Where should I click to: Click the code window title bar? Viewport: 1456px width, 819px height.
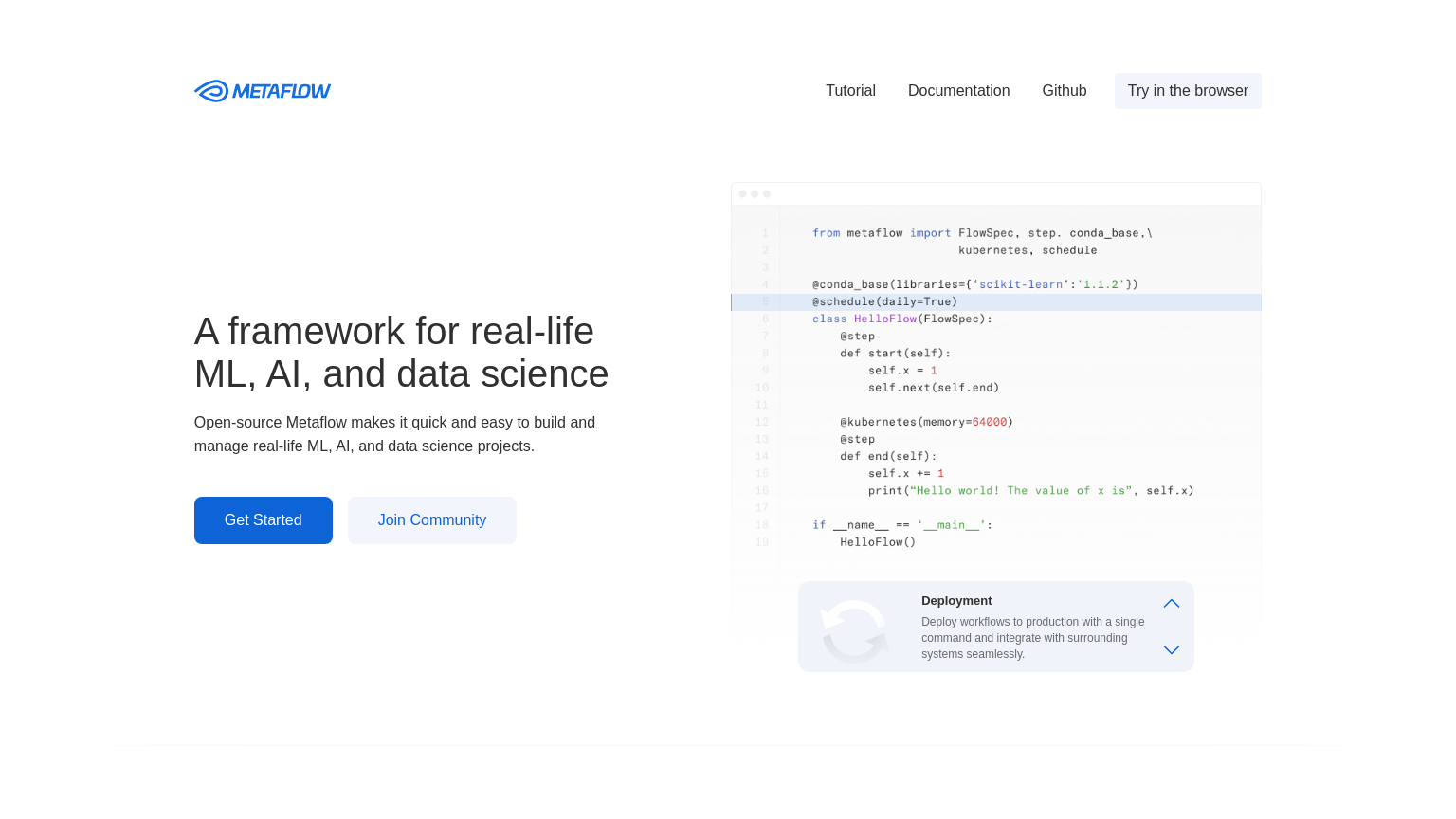pos(995,193)
